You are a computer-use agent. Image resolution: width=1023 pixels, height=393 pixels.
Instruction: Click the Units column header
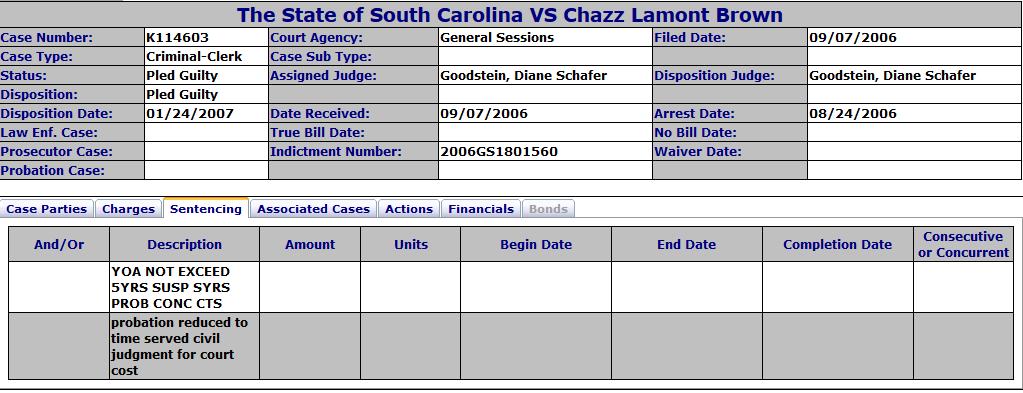click(410, 244)
